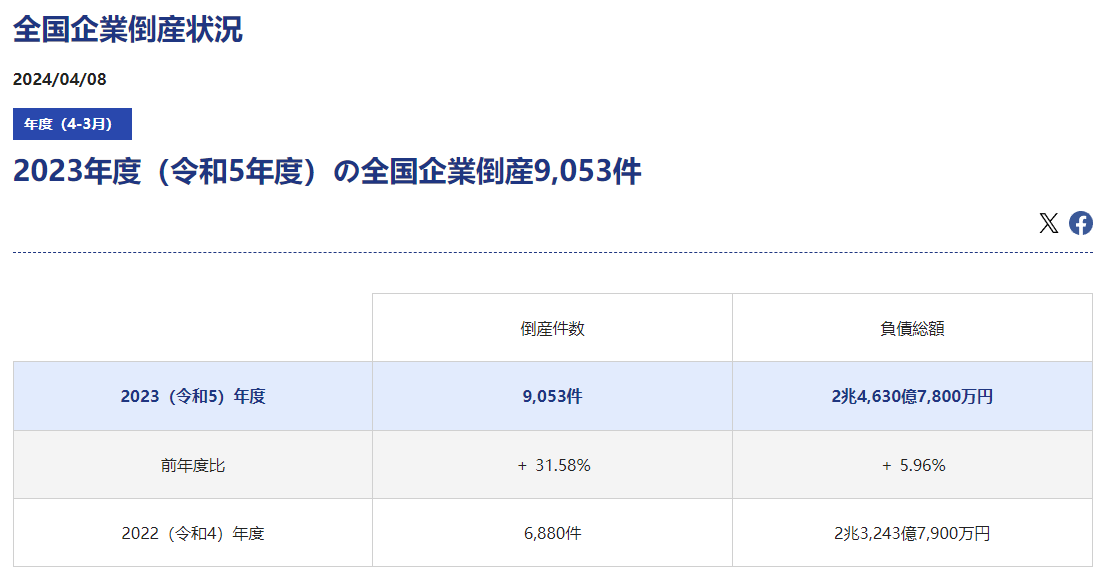Click the 2024/04/08 publication date
Image resolution: width=1112 pixels, height=588 pixels.
[x=59, y=80]
